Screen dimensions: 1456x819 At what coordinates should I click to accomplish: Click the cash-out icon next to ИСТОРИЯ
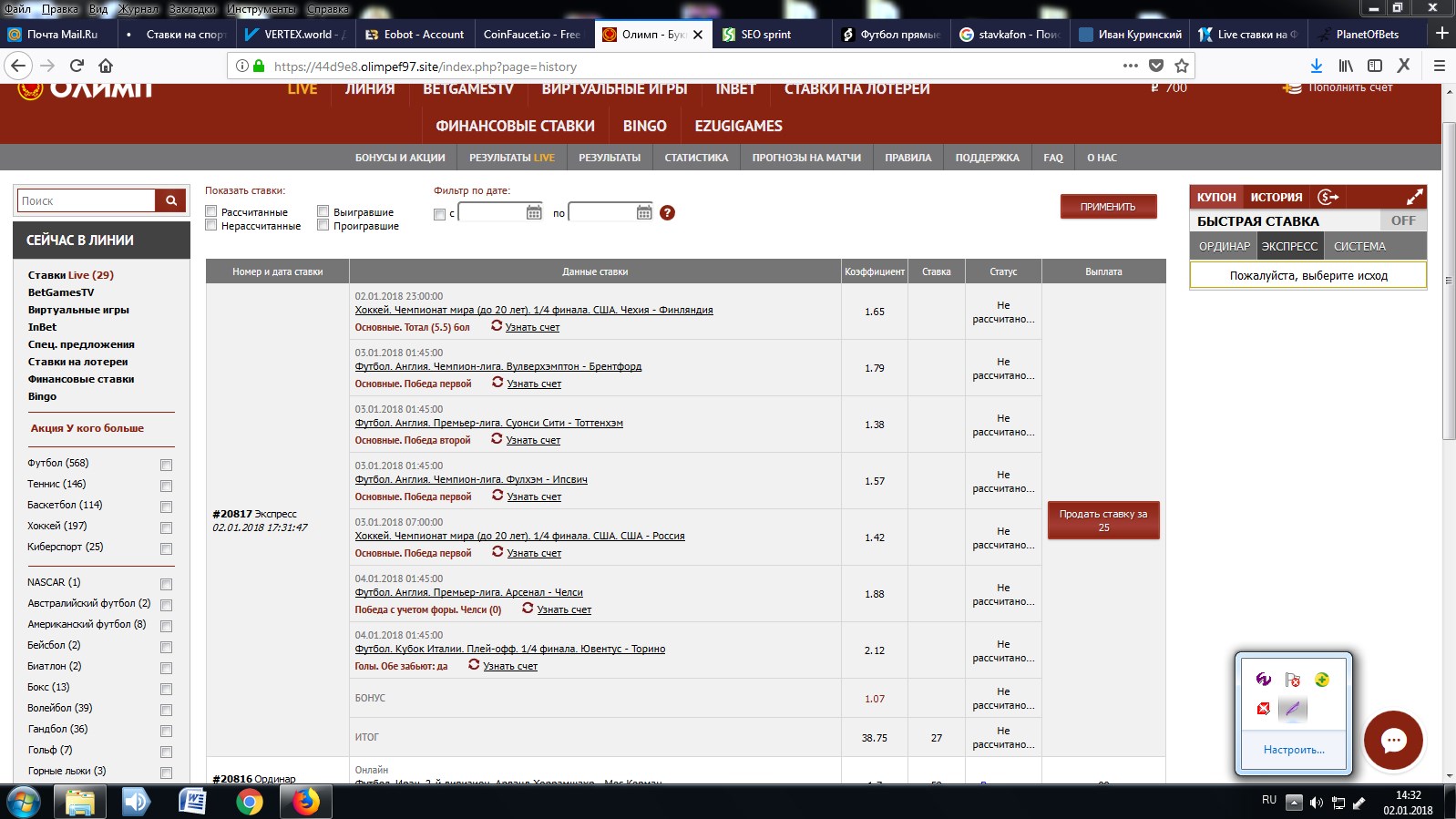point(1328,197)
